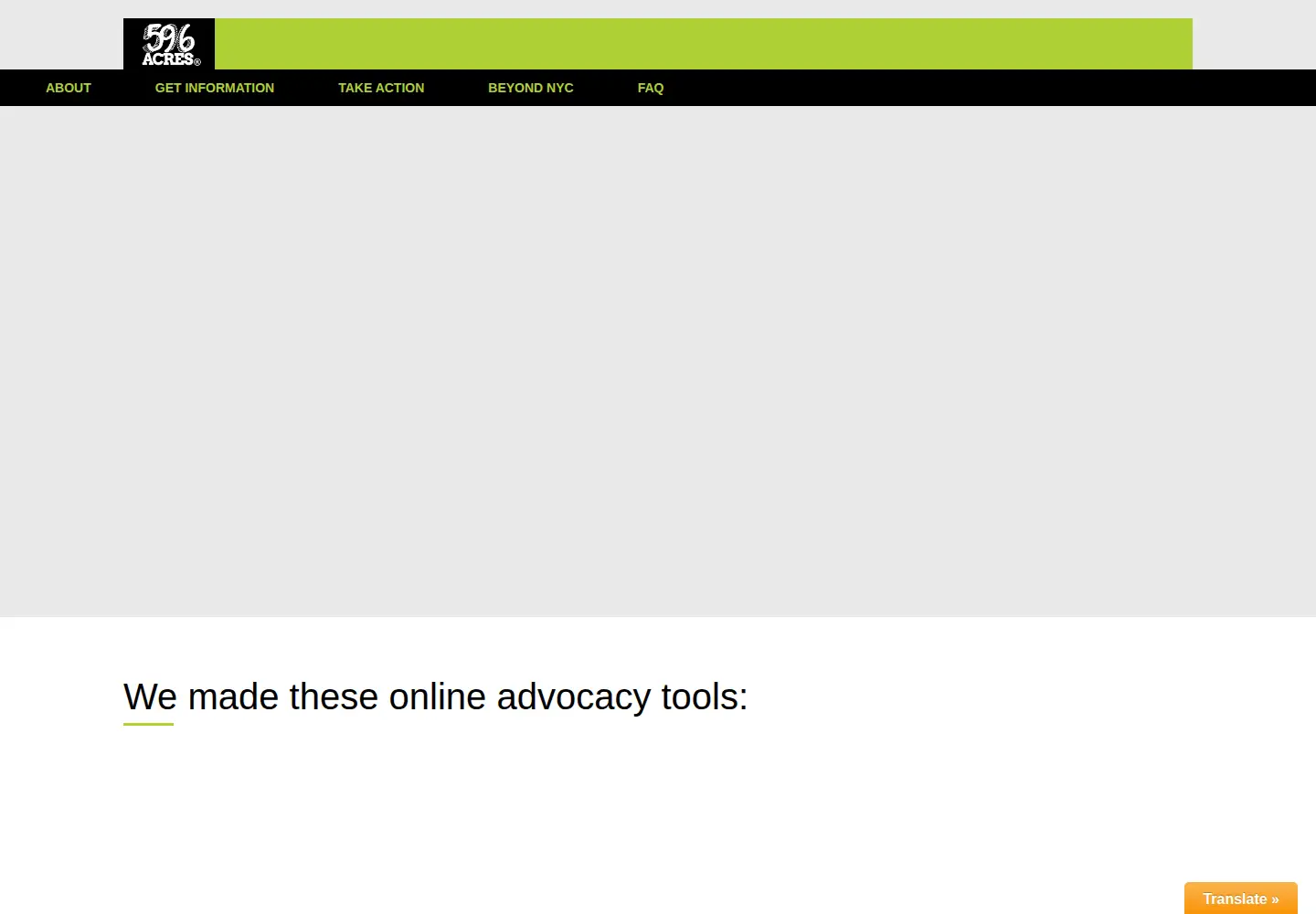Open the About menu
Viewport: 1316px width, 914px height.
[x=69, y=88]
